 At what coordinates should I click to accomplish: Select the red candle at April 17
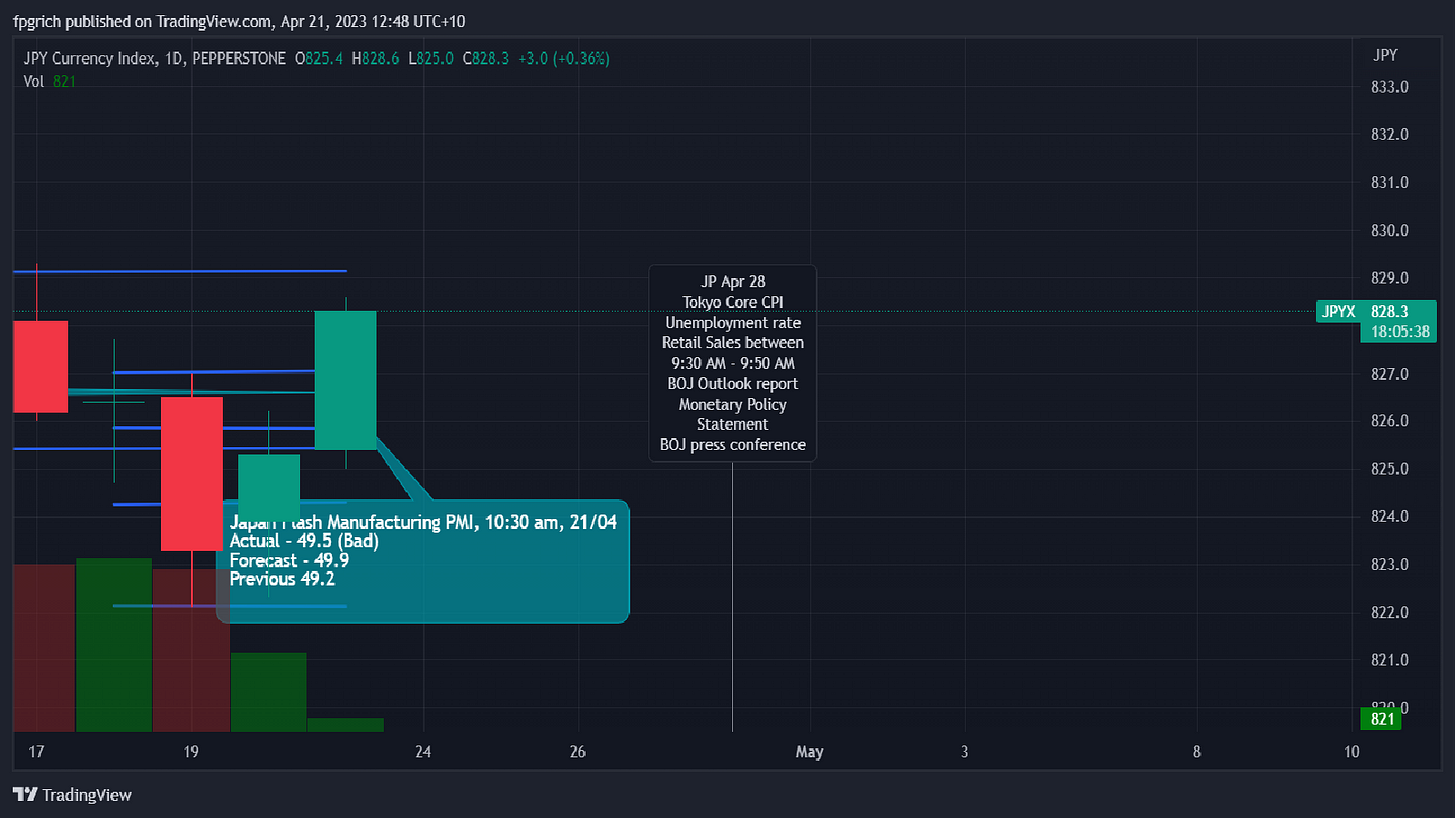tap(40, 366)
